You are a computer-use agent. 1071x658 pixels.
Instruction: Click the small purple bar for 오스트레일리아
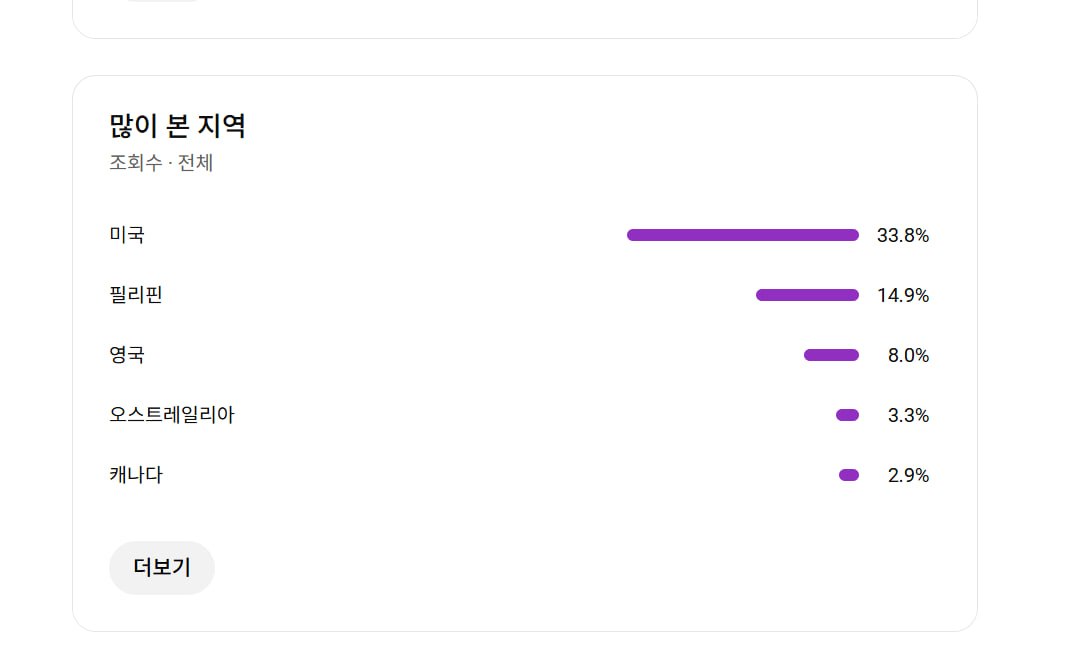[847, 415]
